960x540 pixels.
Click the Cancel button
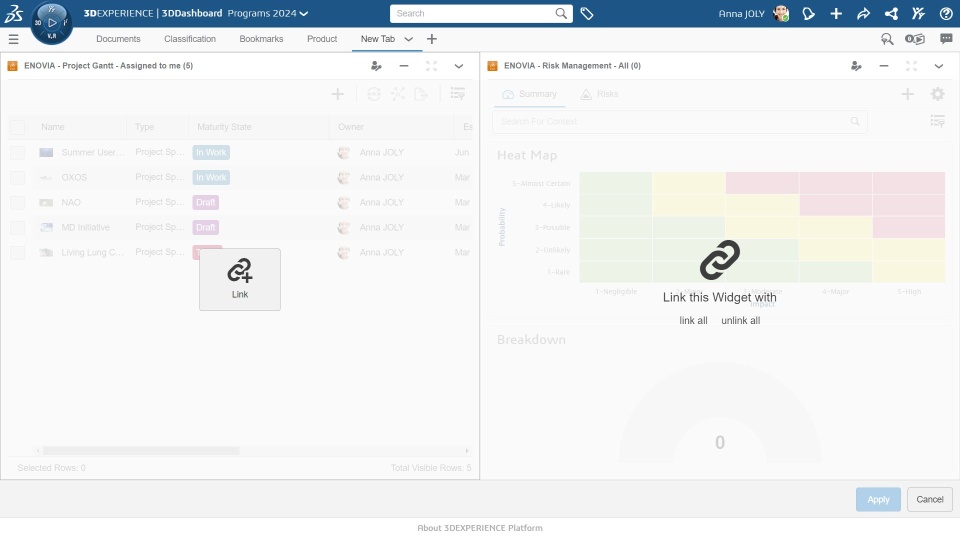929,500
